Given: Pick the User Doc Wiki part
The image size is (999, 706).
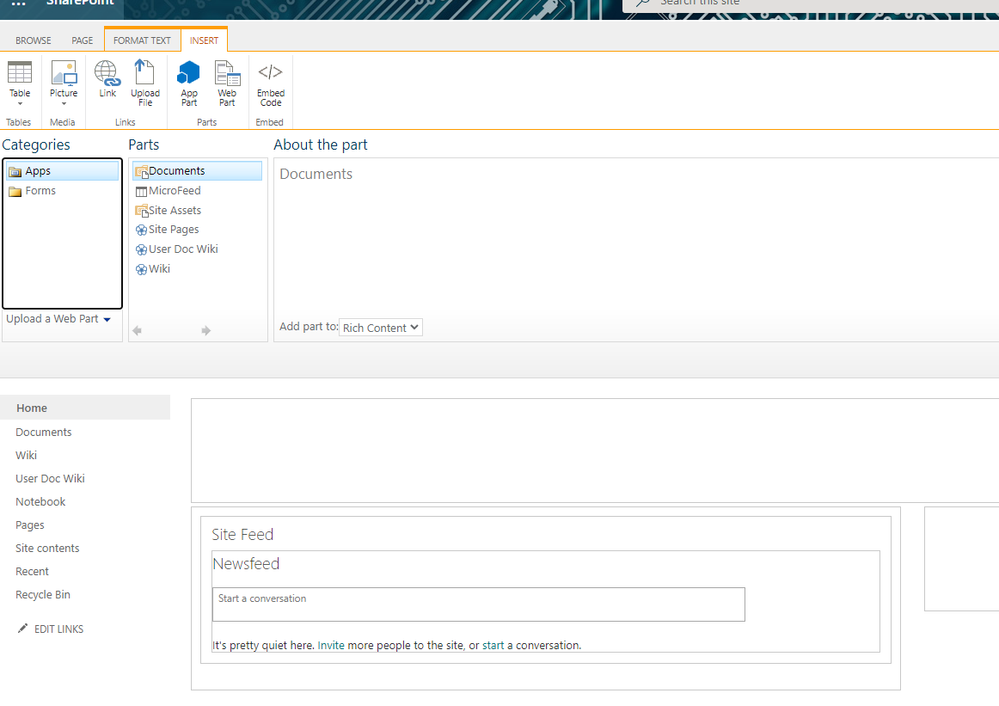Looking at the screenshot, I should click(x=176, y=249).
